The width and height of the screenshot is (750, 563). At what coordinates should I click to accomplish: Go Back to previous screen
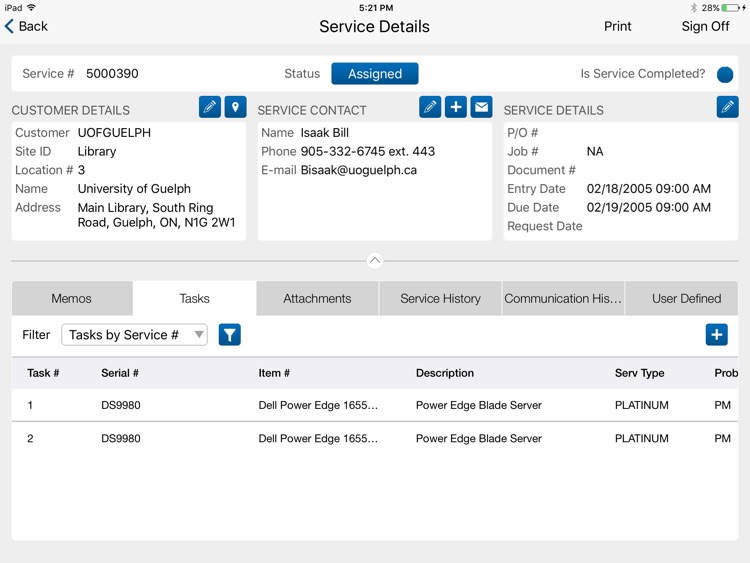point(26,26)
